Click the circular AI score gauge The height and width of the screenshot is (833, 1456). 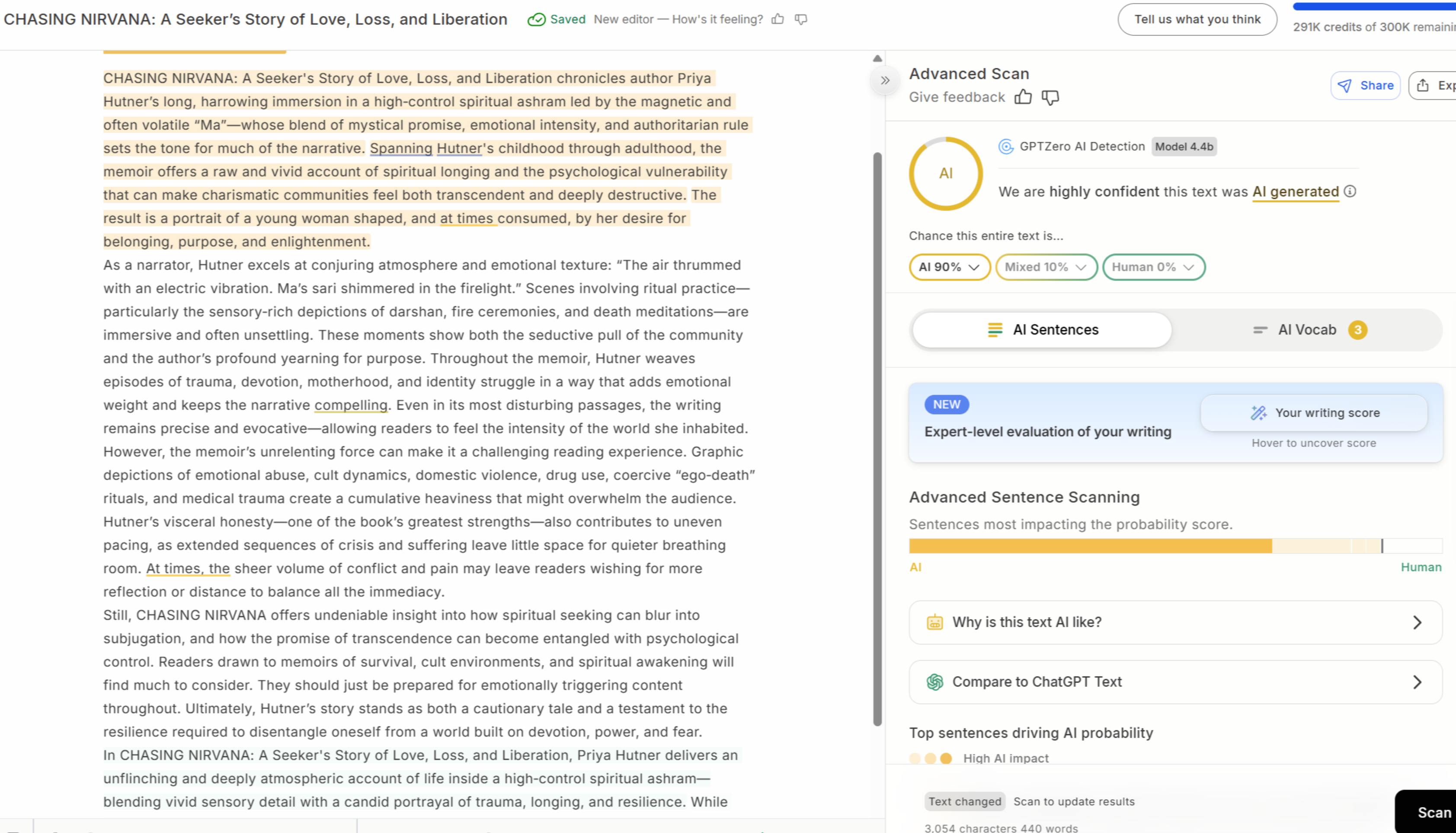tap(945, 173)
